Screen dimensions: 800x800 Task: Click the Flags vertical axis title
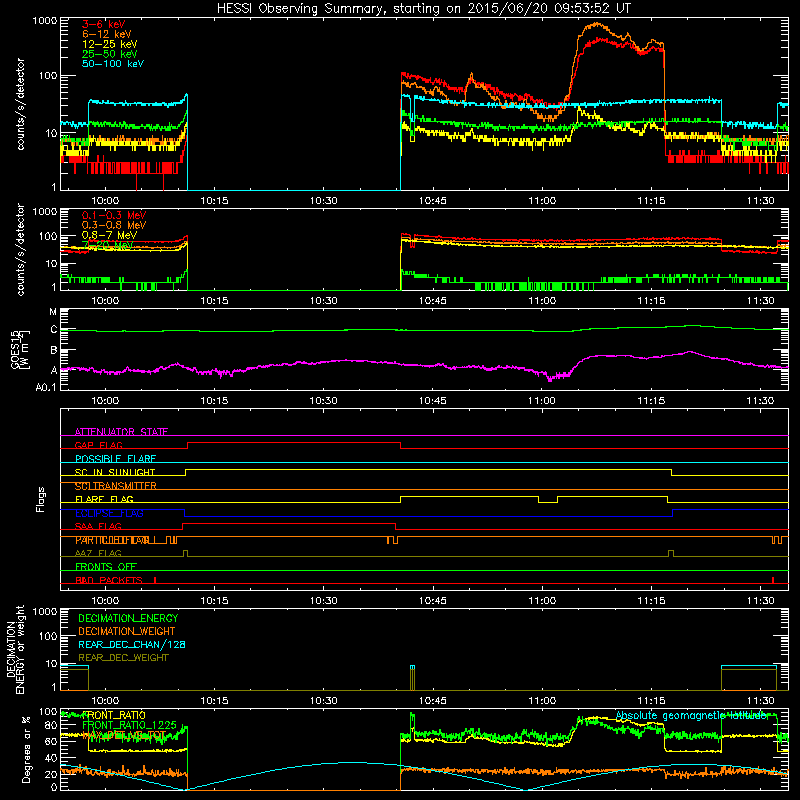pos(41,499)
